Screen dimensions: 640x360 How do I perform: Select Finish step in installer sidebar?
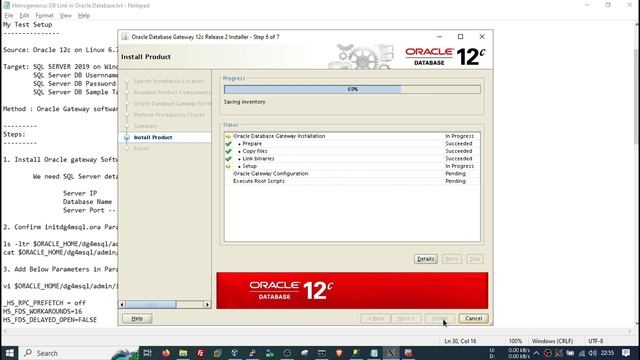tap(141, 149)
